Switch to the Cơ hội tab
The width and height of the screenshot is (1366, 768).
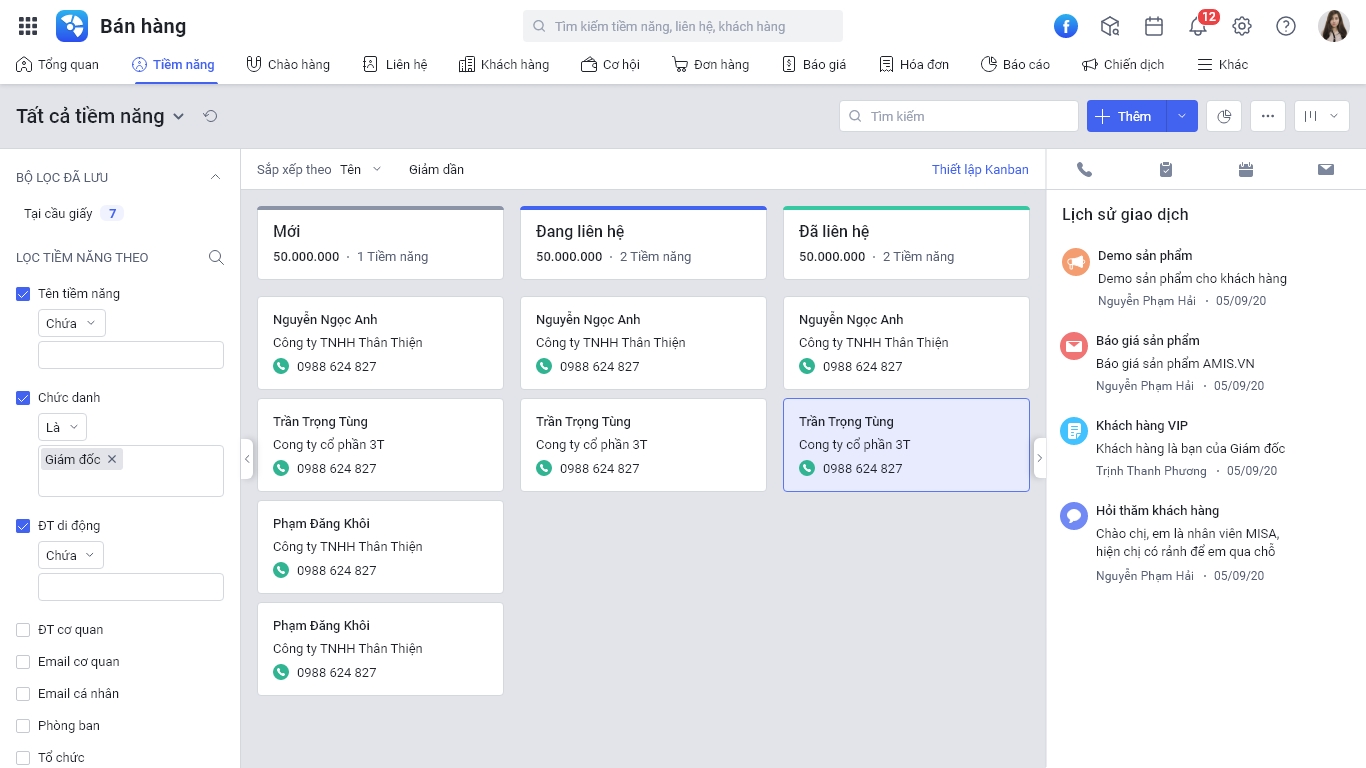(x=610, y=64)
